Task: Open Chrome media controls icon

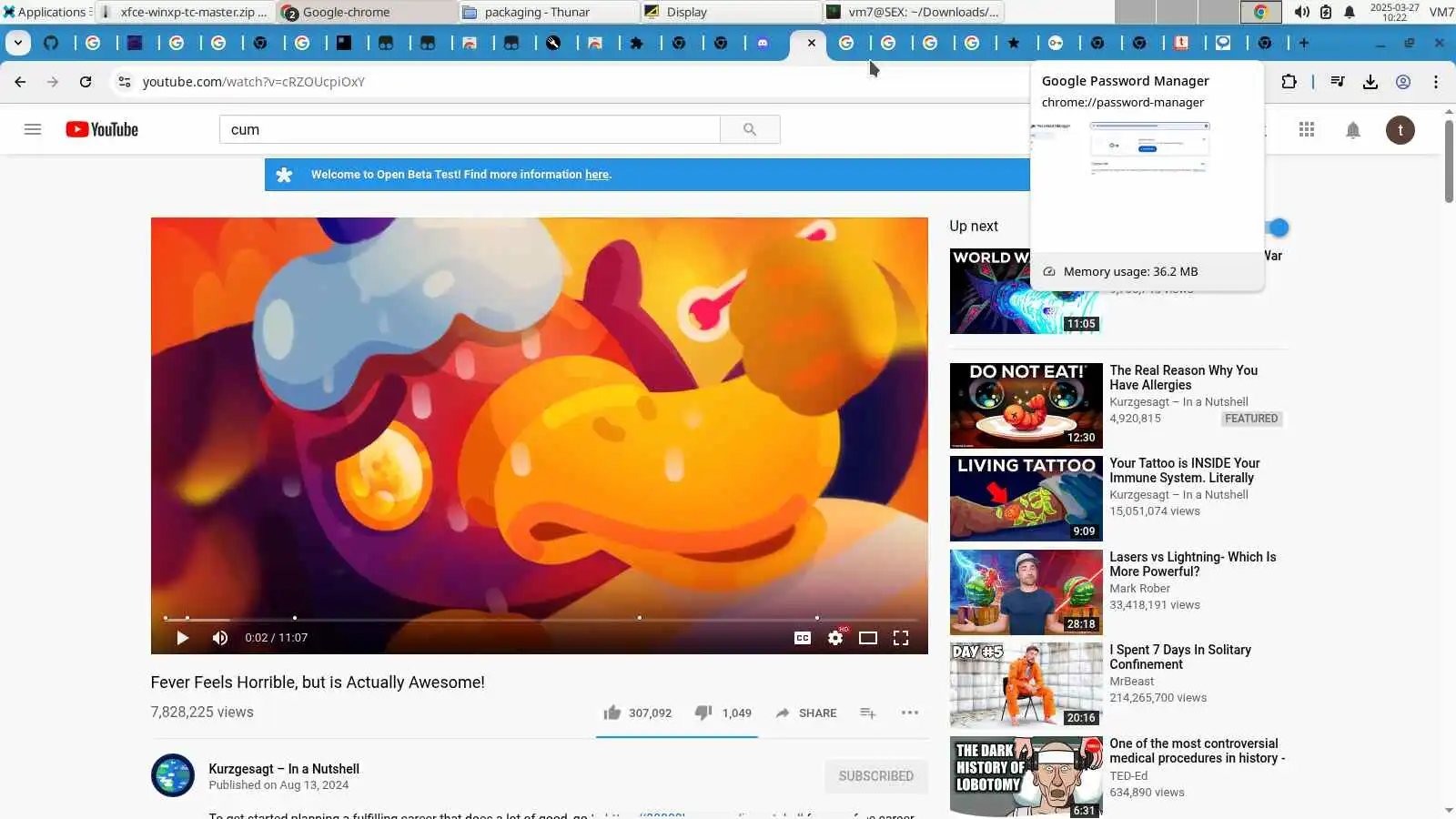Action: tap(1338, 82)
